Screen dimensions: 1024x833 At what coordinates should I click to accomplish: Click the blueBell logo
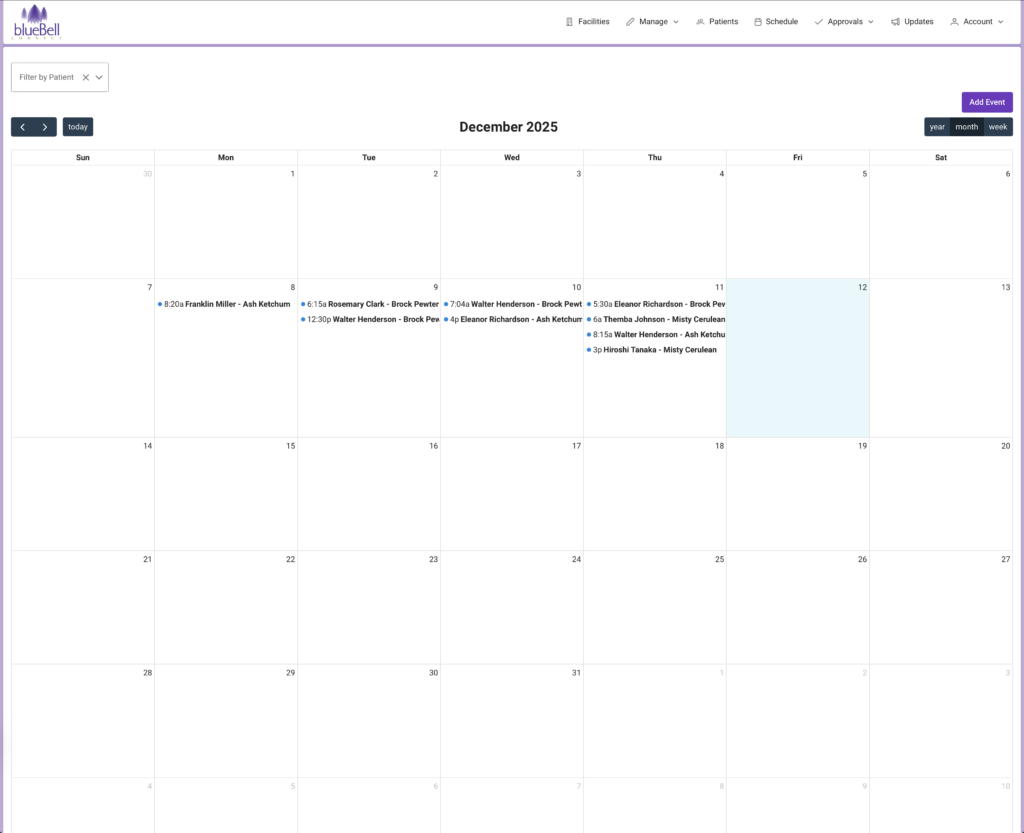tap(38, 22)
